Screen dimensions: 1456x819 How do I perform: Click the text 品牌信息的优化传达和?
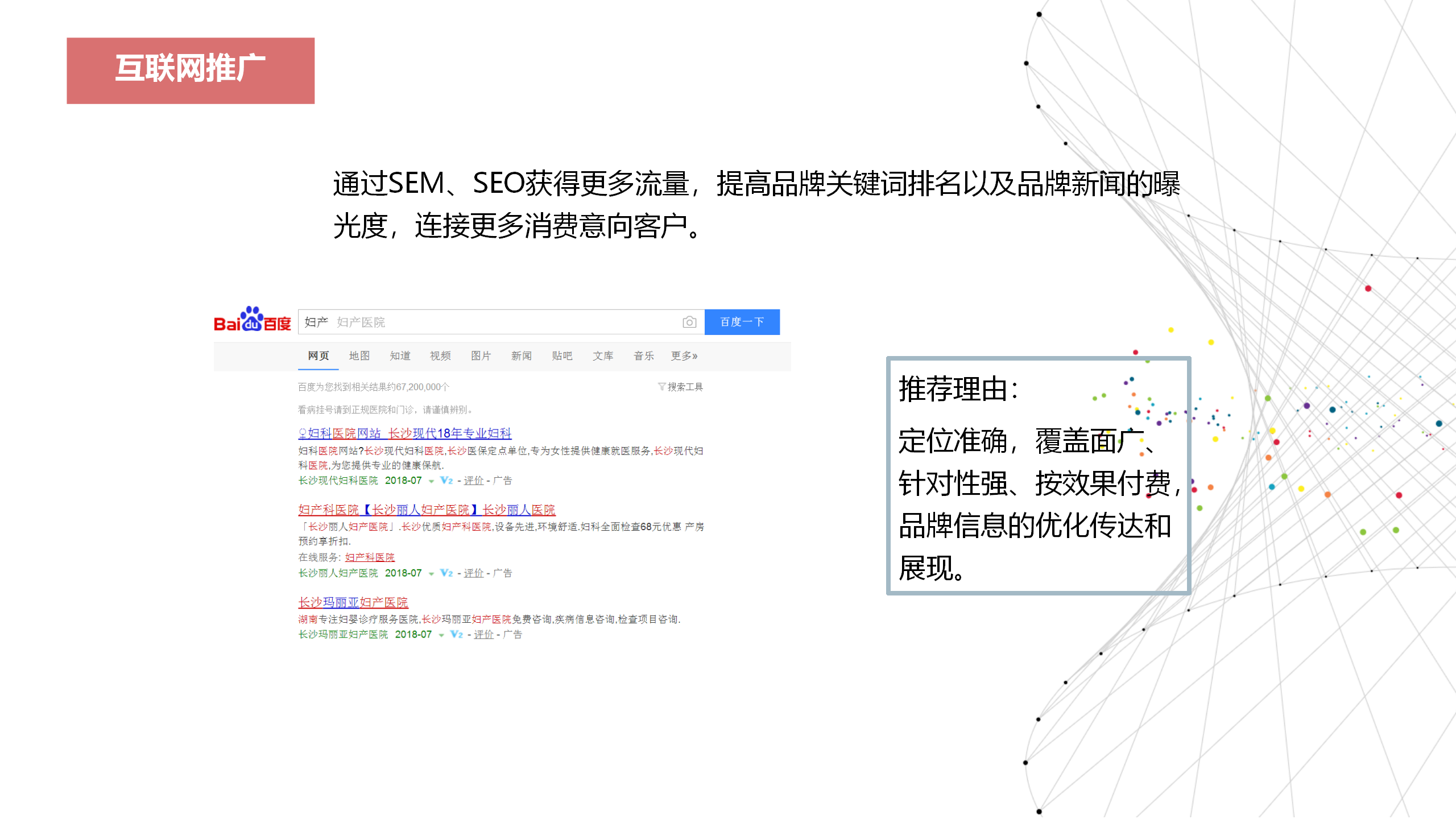click(1035, 526)
